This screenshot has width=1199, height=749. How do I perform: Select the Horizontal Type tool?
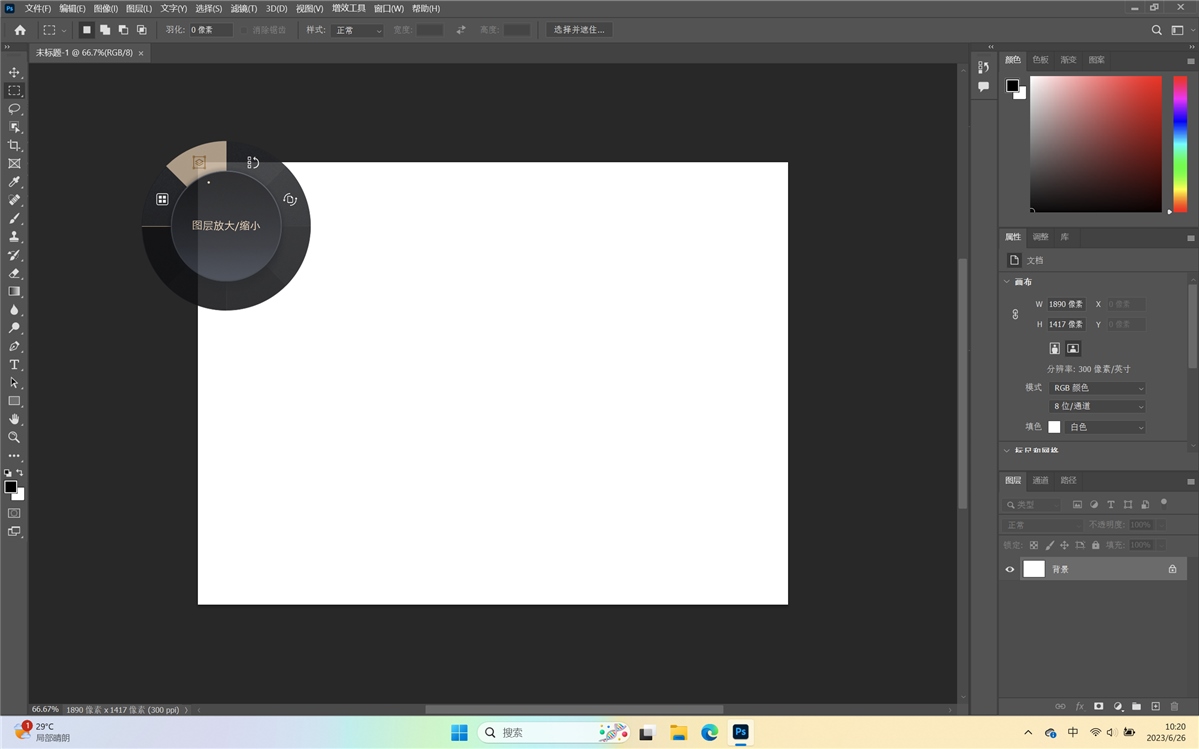pyautogui.click(x=14, y=365)
